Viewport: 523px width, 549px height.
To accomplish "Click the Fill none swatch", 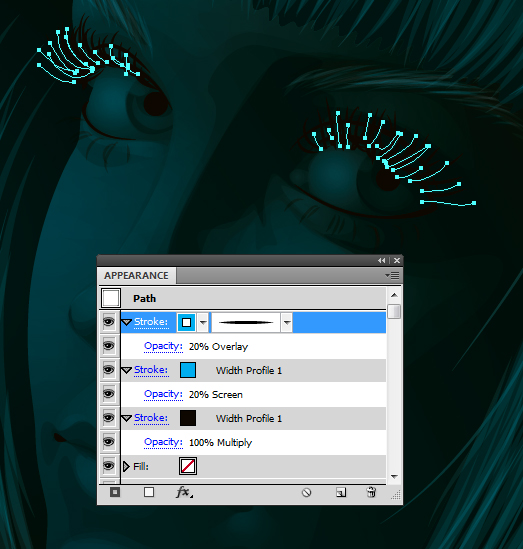I will pos(188,466).
